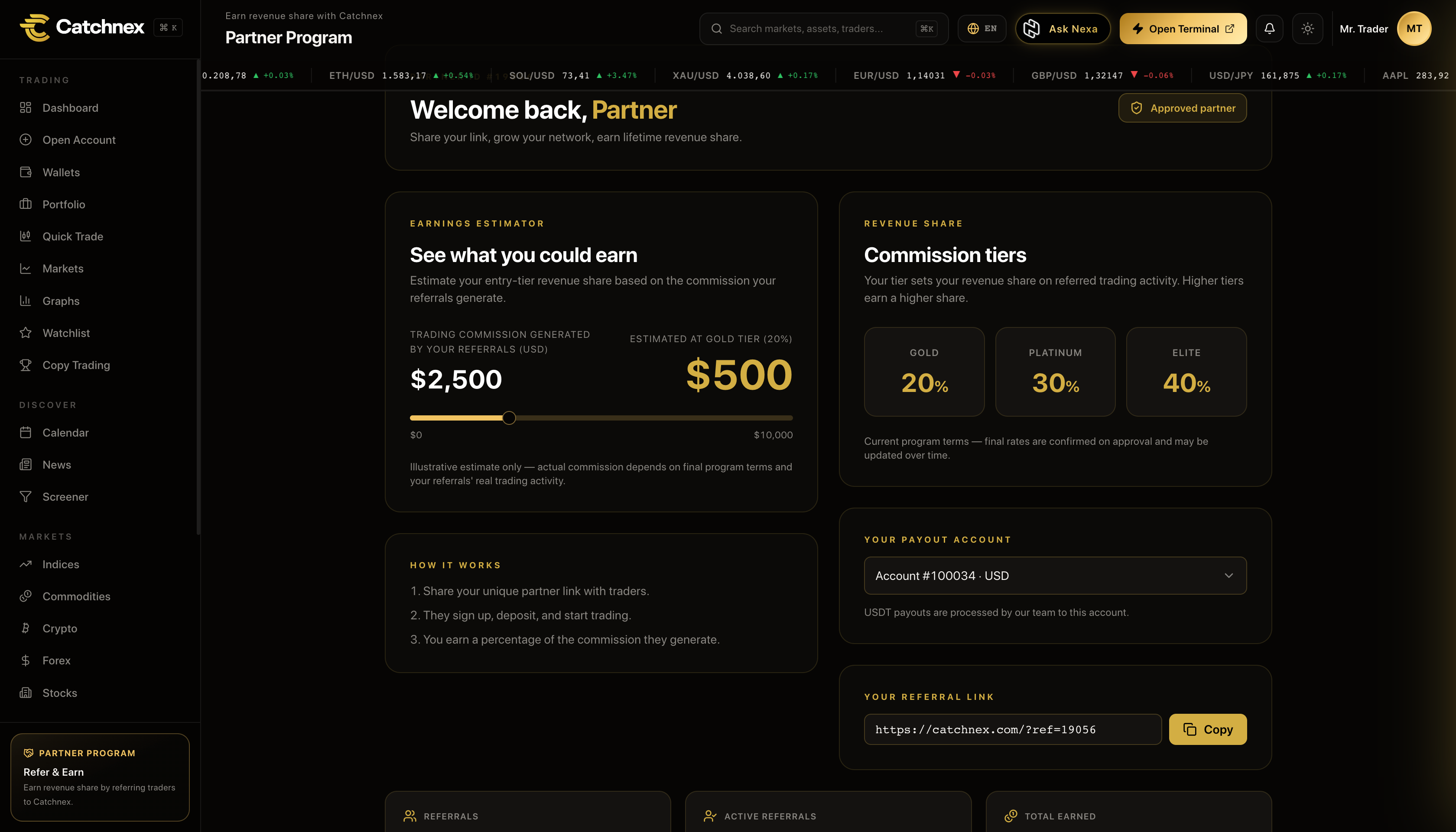Open Mr. Trader profile menu

[1386, 29]
